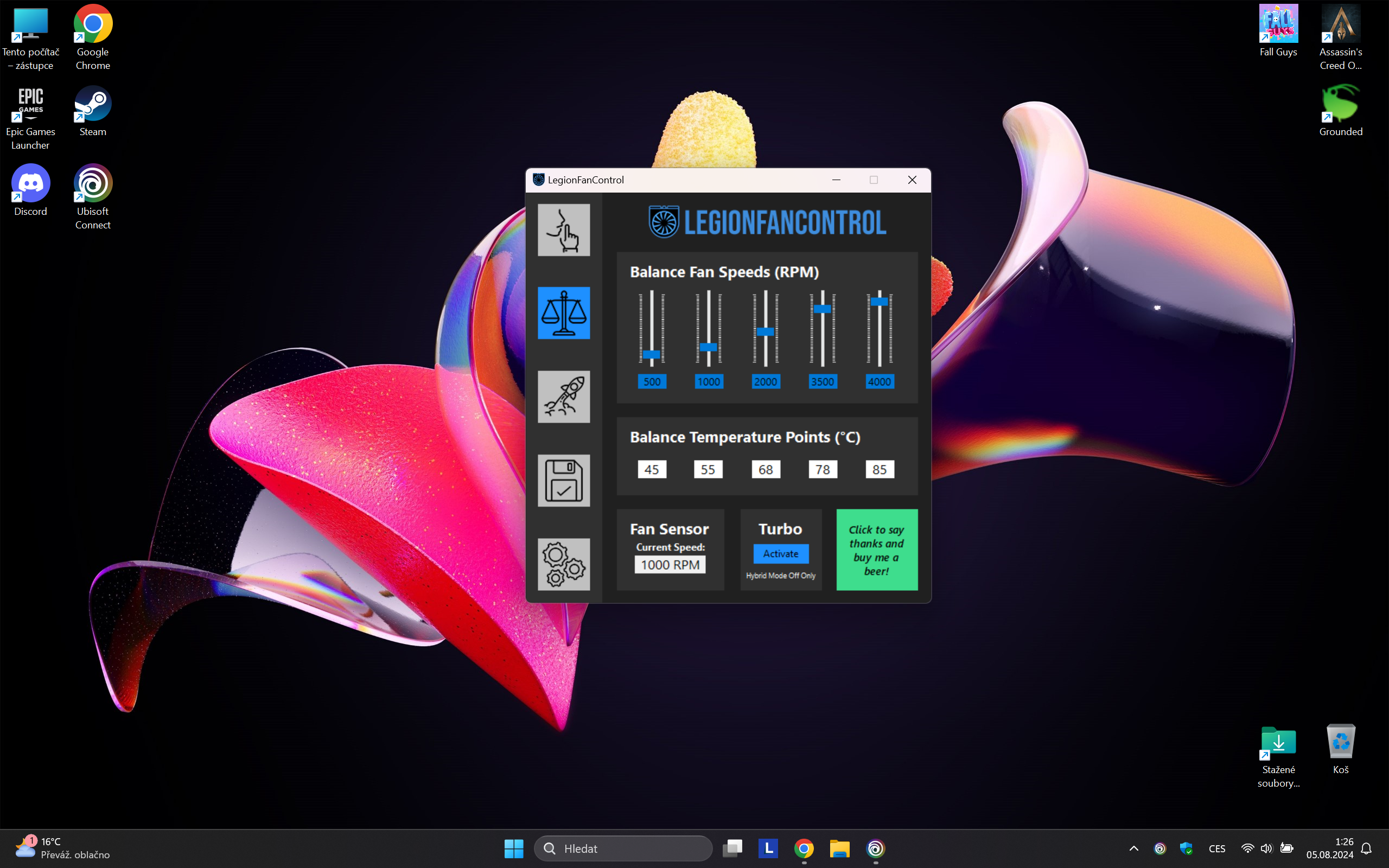Open the volume speaker tray icon
The width and height of the screenshot is (1389, 868).
tap(1267, 848)
